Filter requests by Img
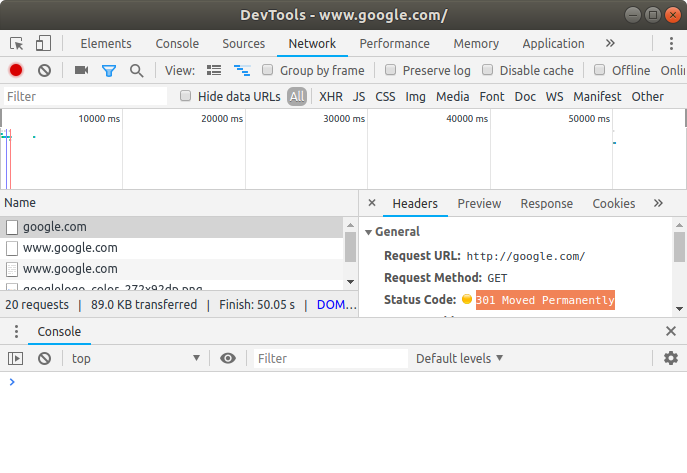The height and width of the screenshot is (473, 687). point(415,96)
